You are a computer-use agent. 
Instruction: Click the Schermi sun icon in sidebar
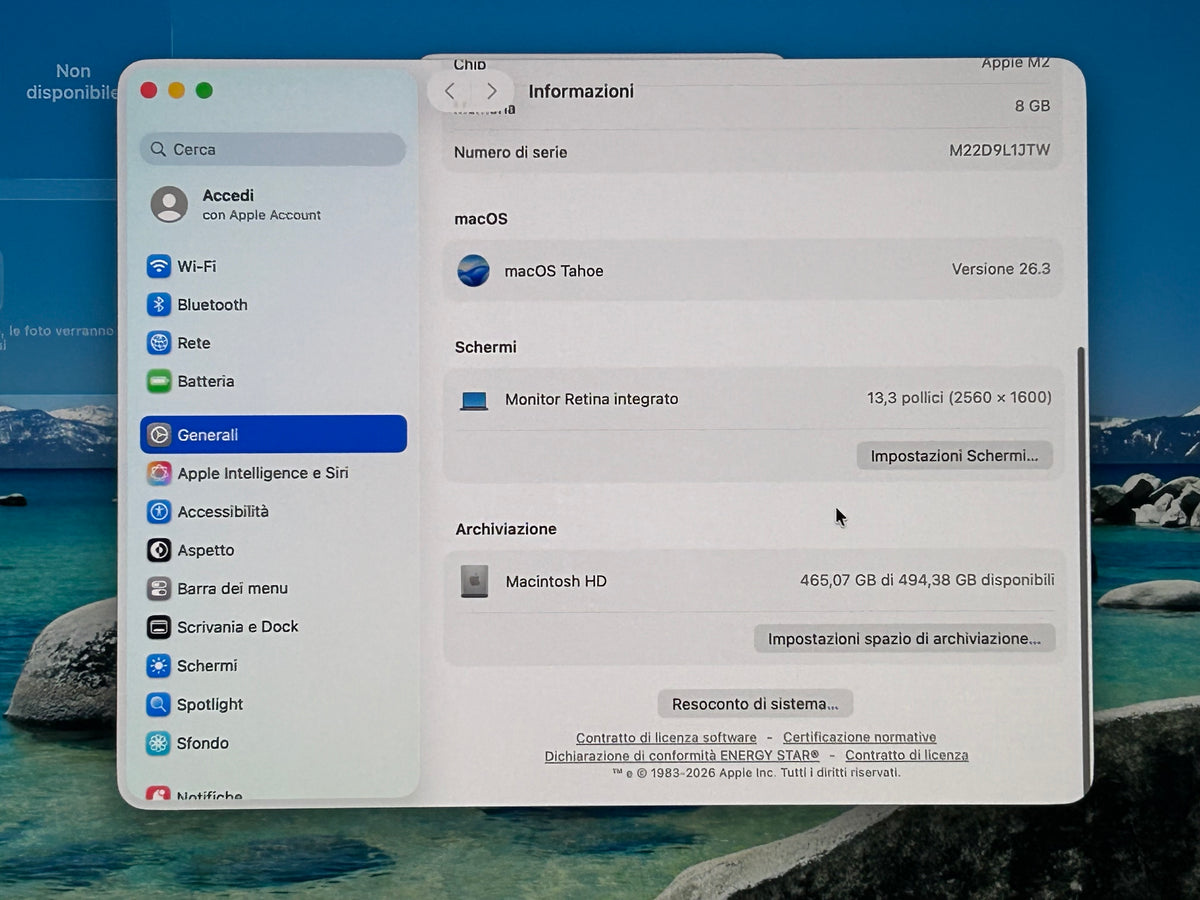[159, 666]
